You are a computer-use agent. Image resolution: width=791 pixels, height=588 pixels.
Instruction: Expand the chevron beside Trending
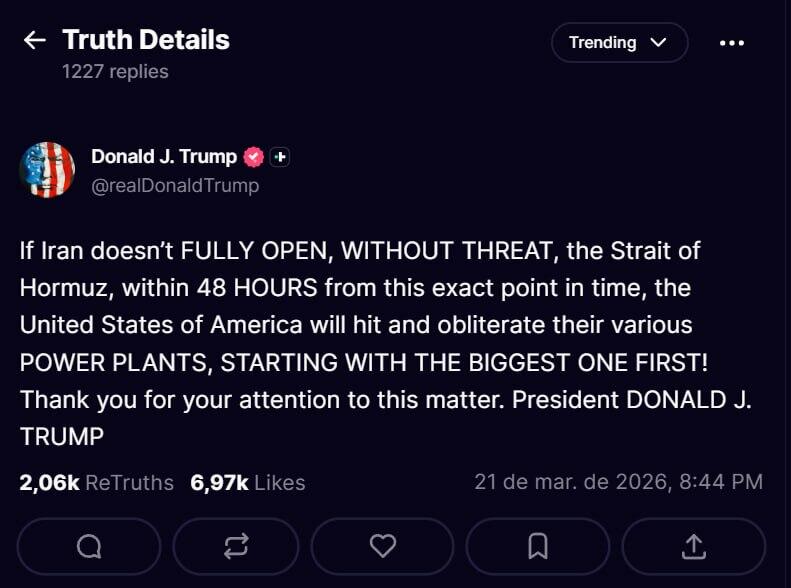pyautogui.click(x=658, y=43)
